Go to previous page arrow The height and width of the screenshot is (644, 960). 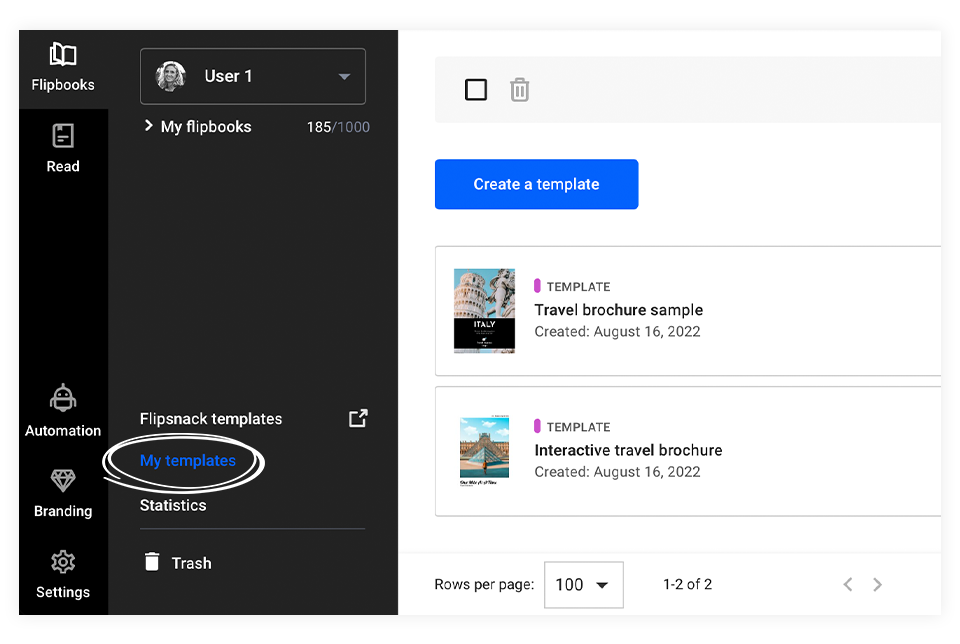pos(847,585)
